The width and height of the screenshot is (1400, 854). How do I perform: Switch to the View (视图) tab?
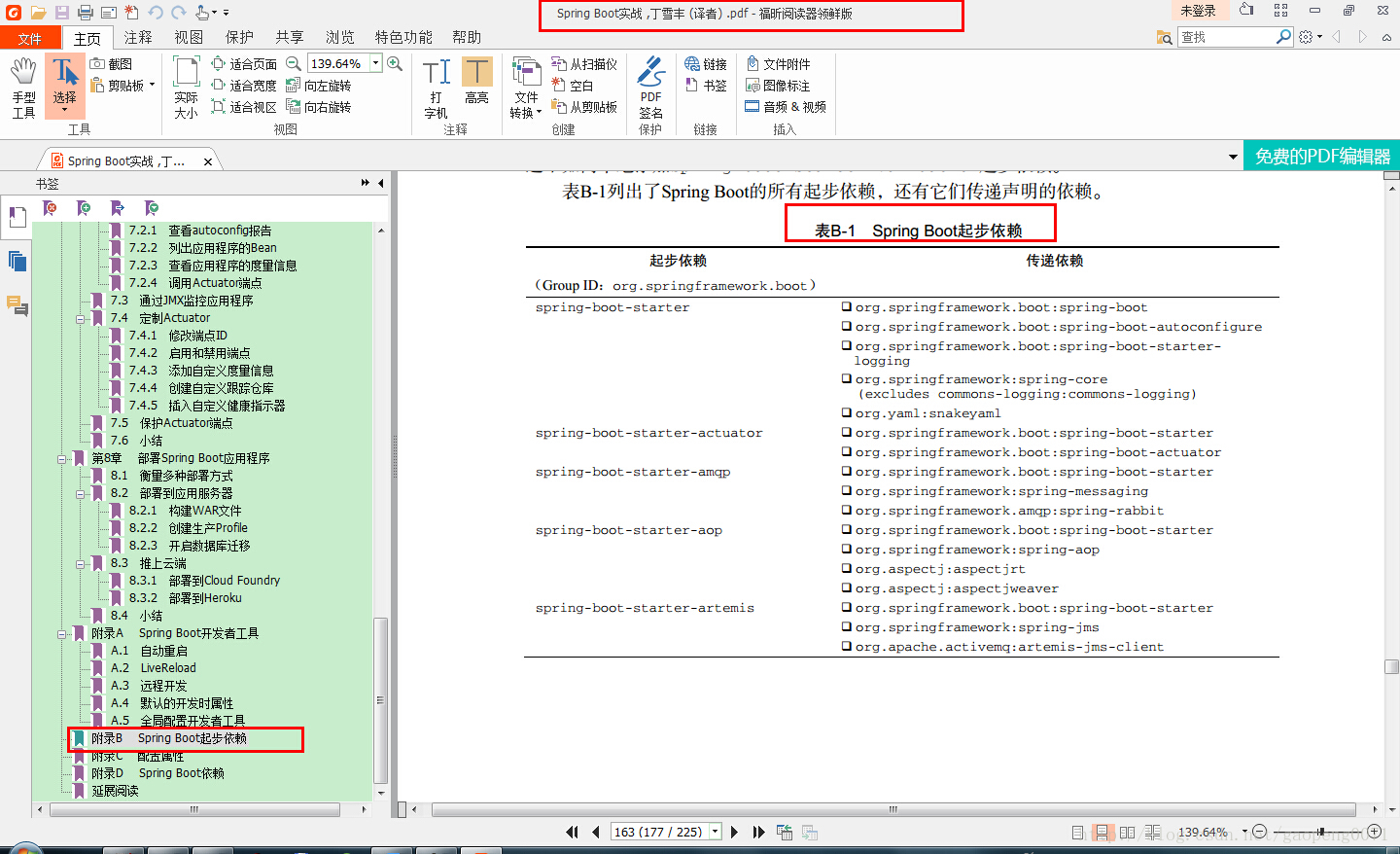(189, 37)
